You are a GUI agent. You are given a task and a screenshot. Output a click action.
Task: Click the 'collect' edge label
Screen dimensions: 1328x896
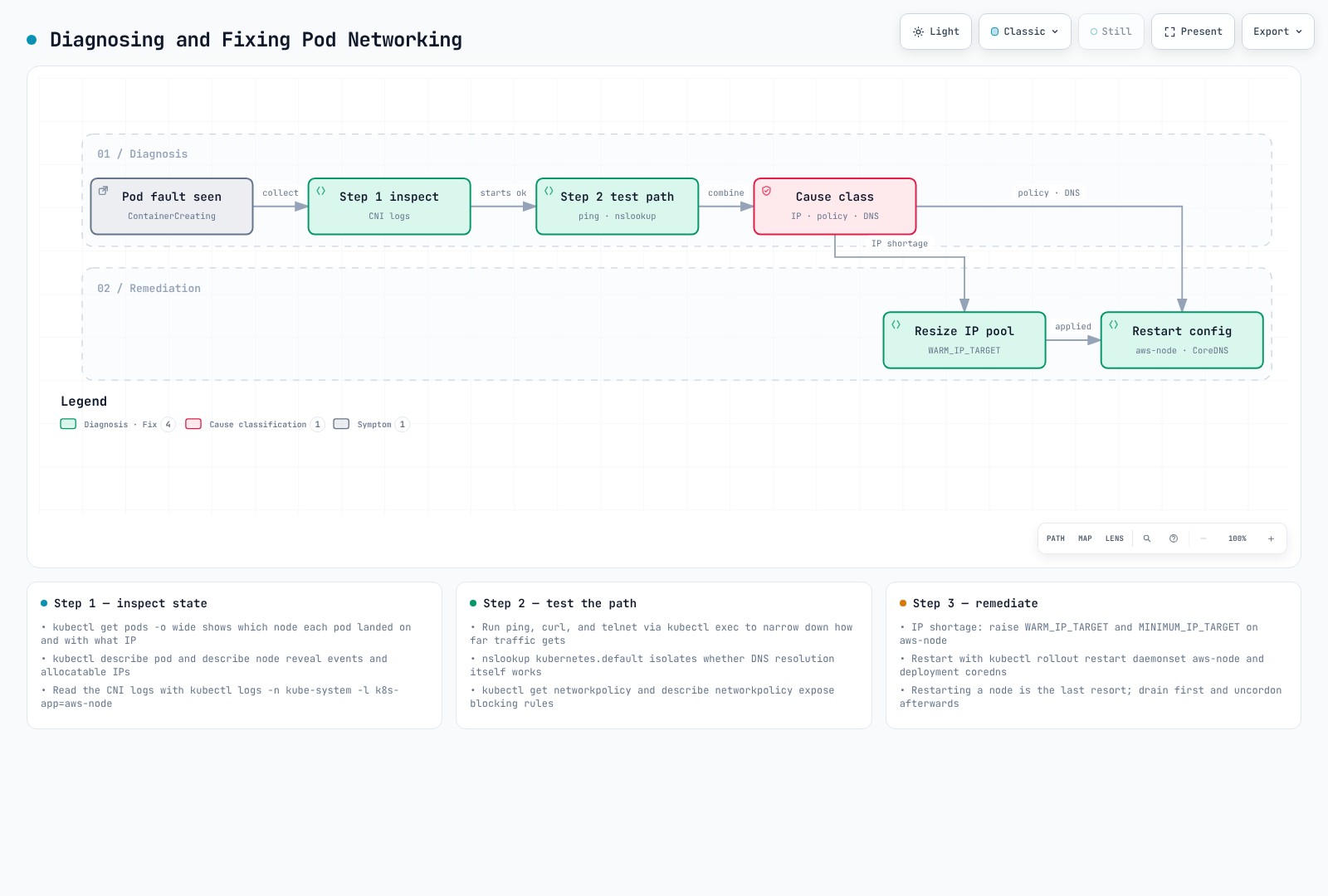point(281,192)
